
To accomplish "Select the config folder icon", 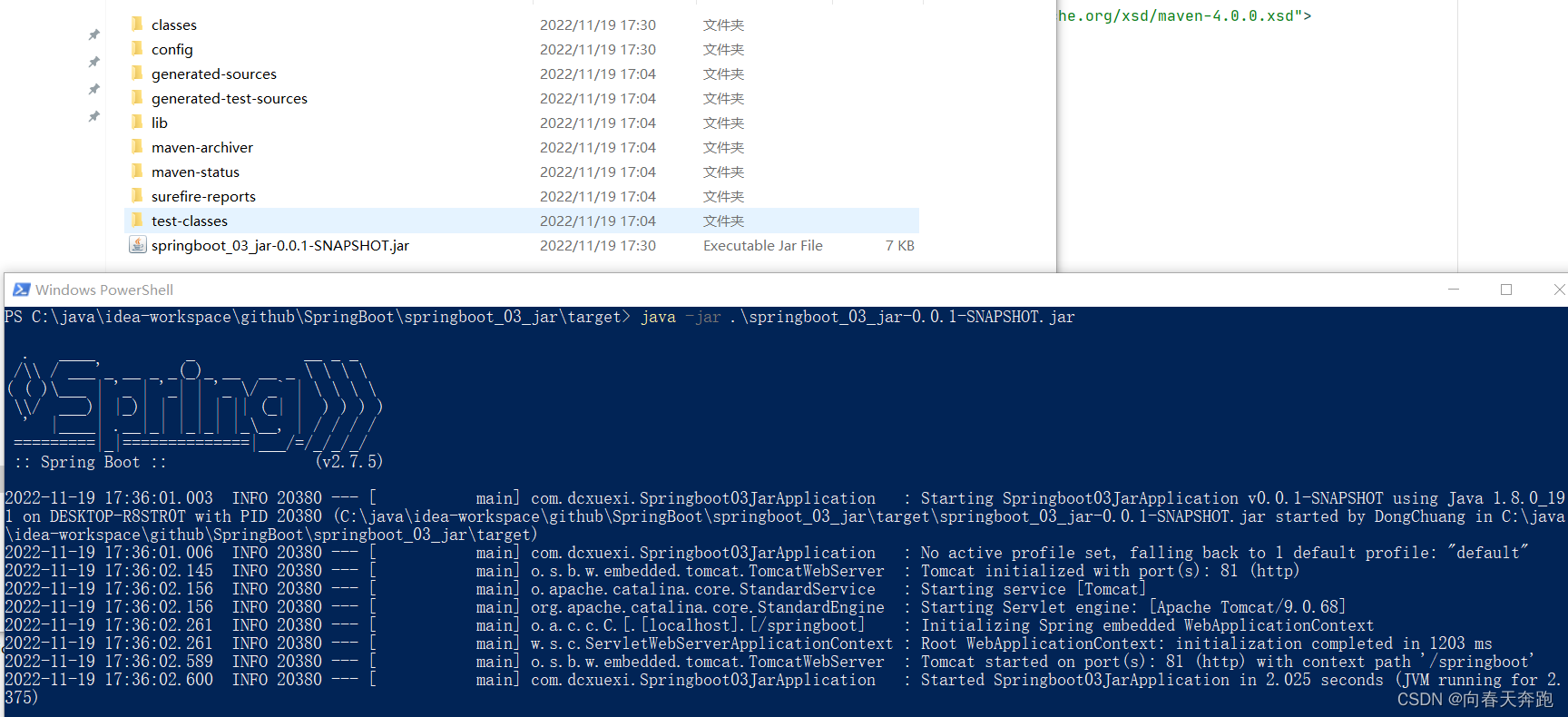I will tap(137, 48).
